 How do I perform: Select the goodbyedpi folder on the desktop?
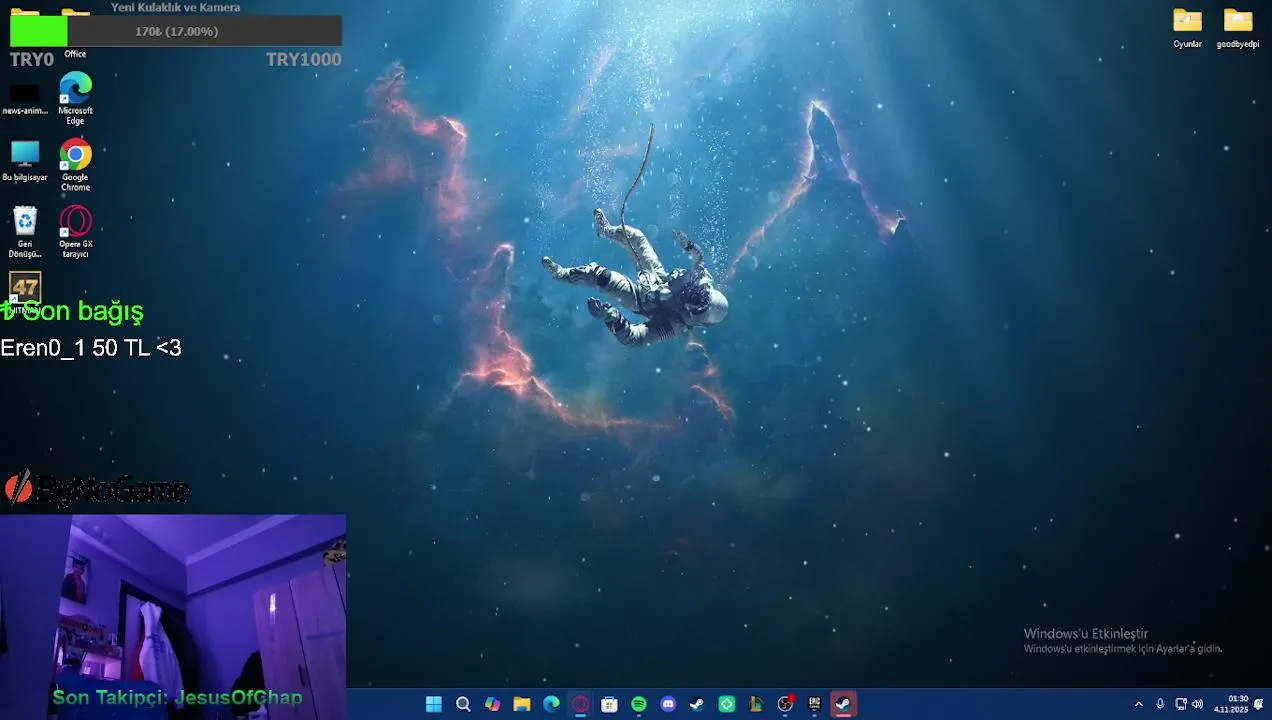coord(1238,29)
